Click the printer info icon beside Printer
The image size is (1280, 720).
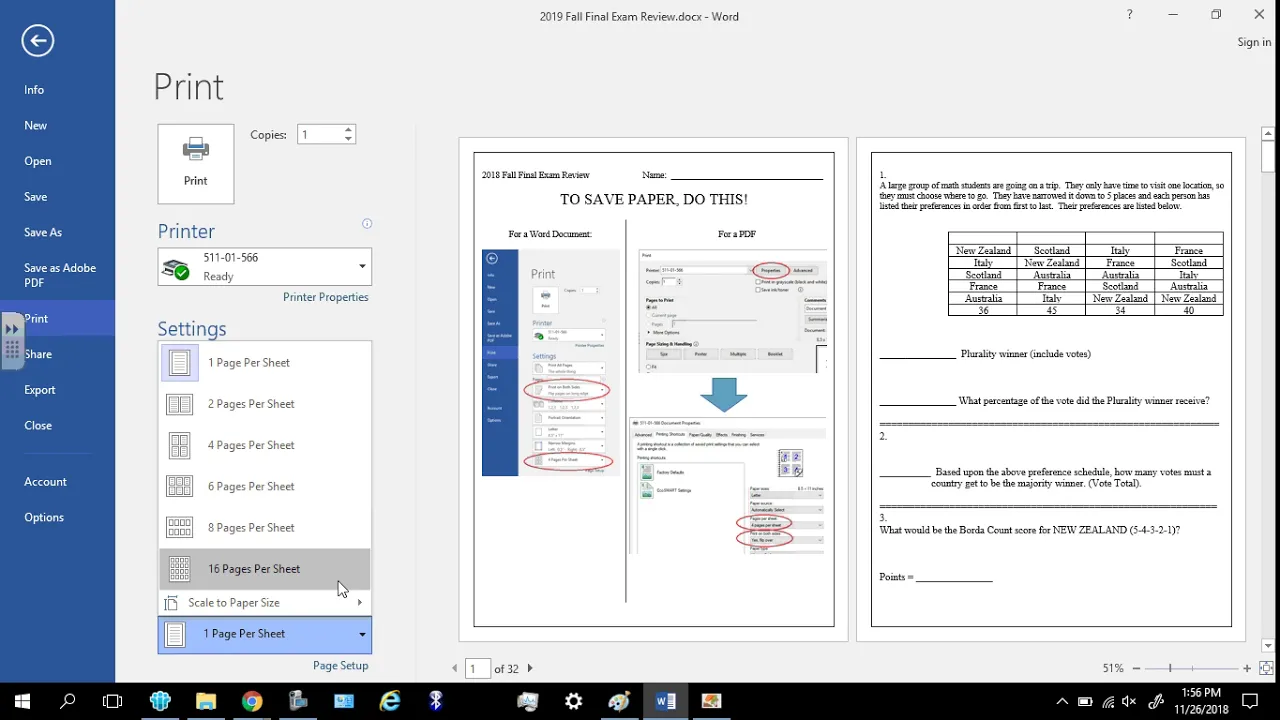367,224
